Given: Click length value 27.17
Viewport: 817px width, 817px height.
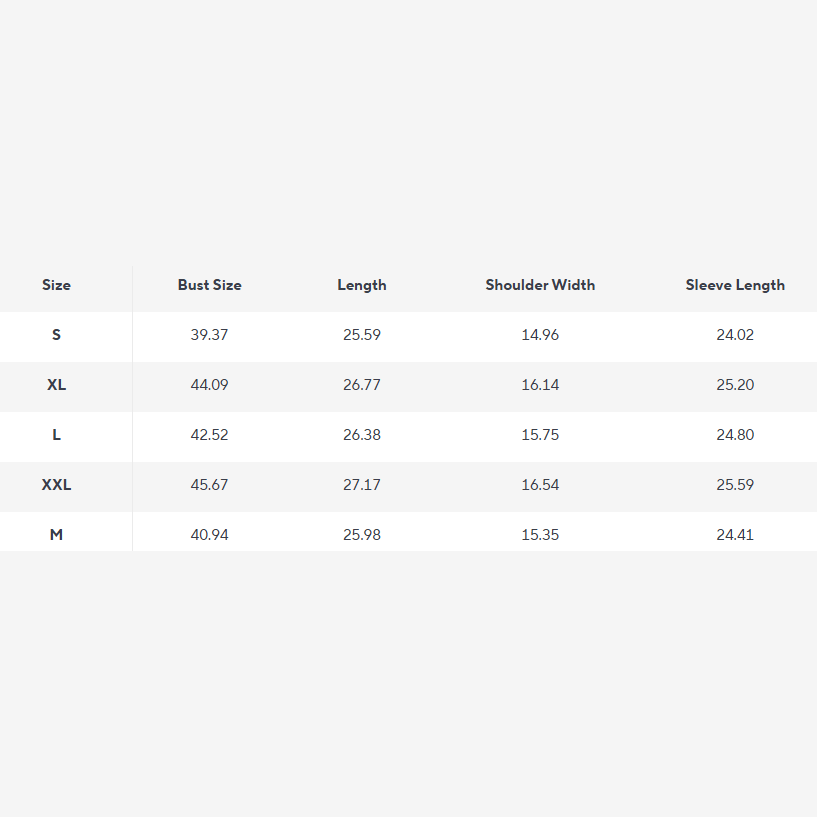Looking at the screenshot, I should click(x=361, y=485).
